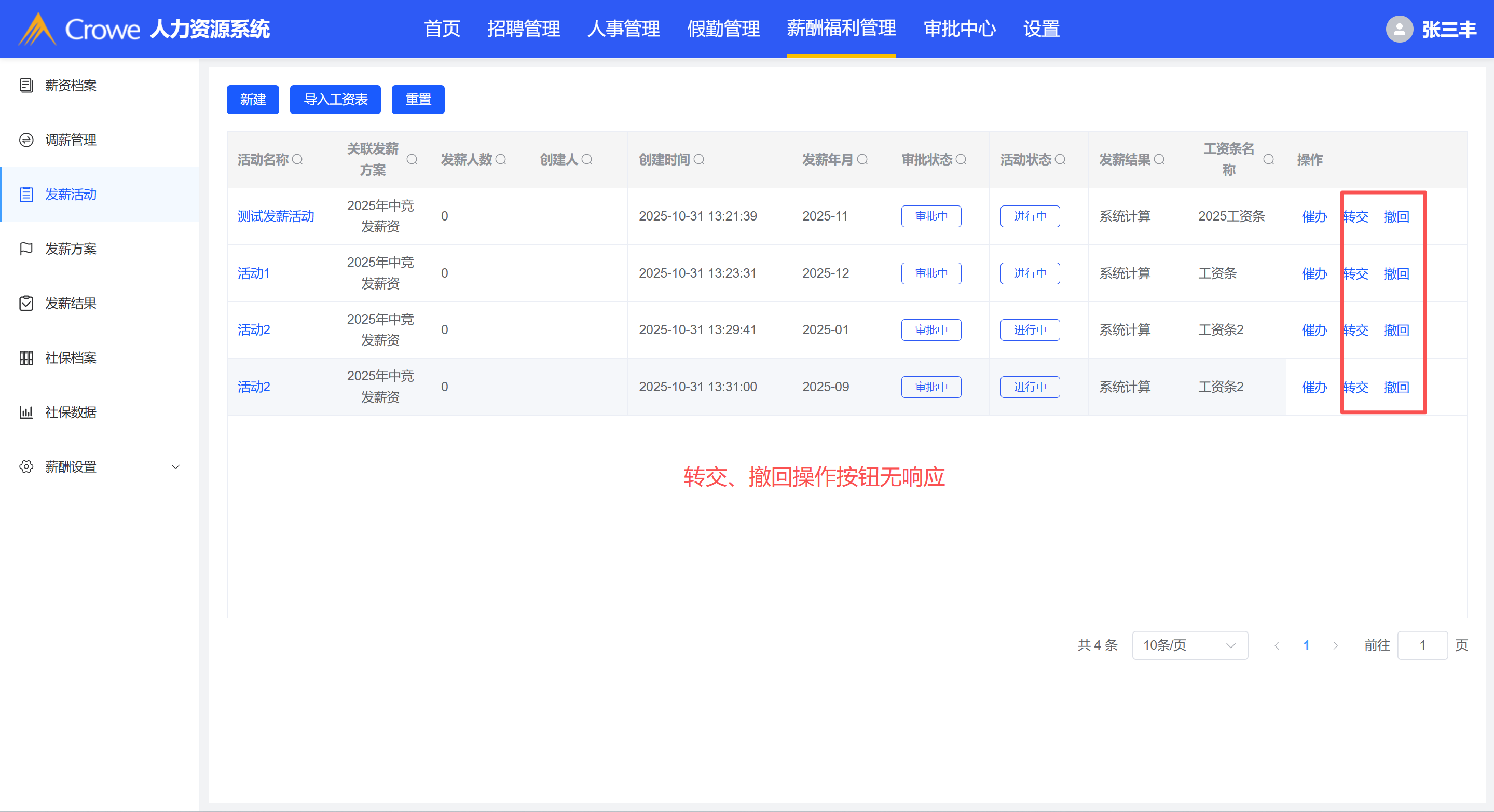This screenshot has height=812, width=1494.
Task: Open the 10条/页 page size dropdown
Action: pos(1189,645)
